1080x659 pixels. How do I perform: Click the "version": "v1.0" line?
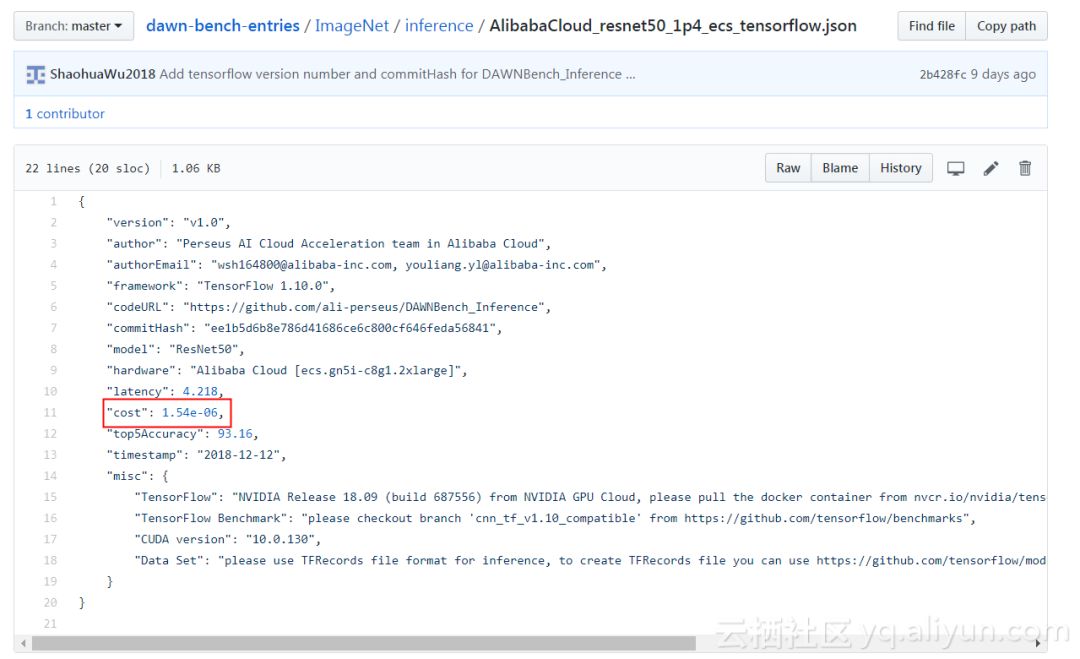tap(168, 222)
